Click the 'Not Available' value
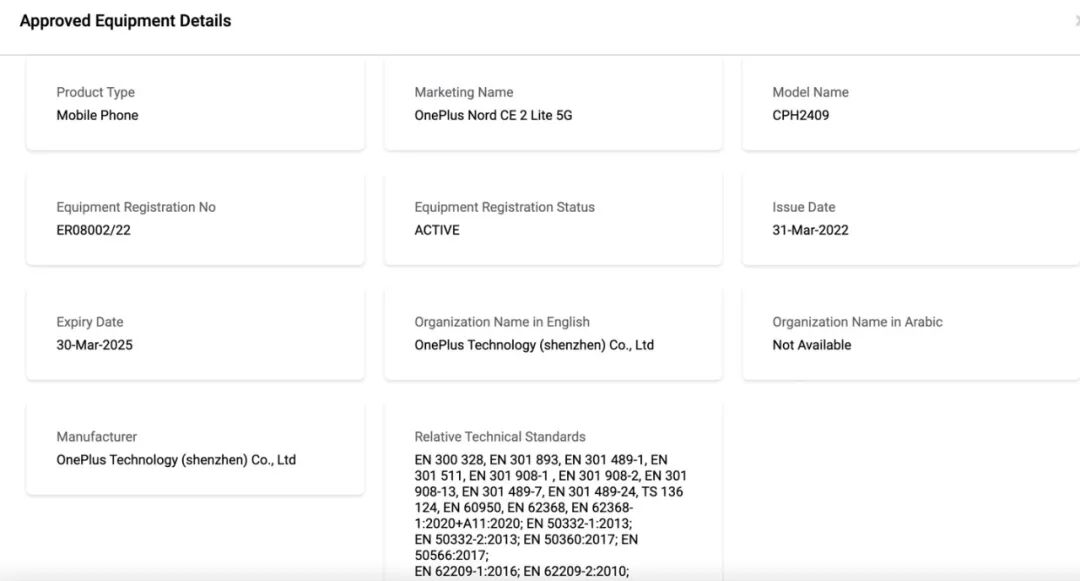This screenshot has height=581, width=1080. pyautogui.click(x=811, y=345)
